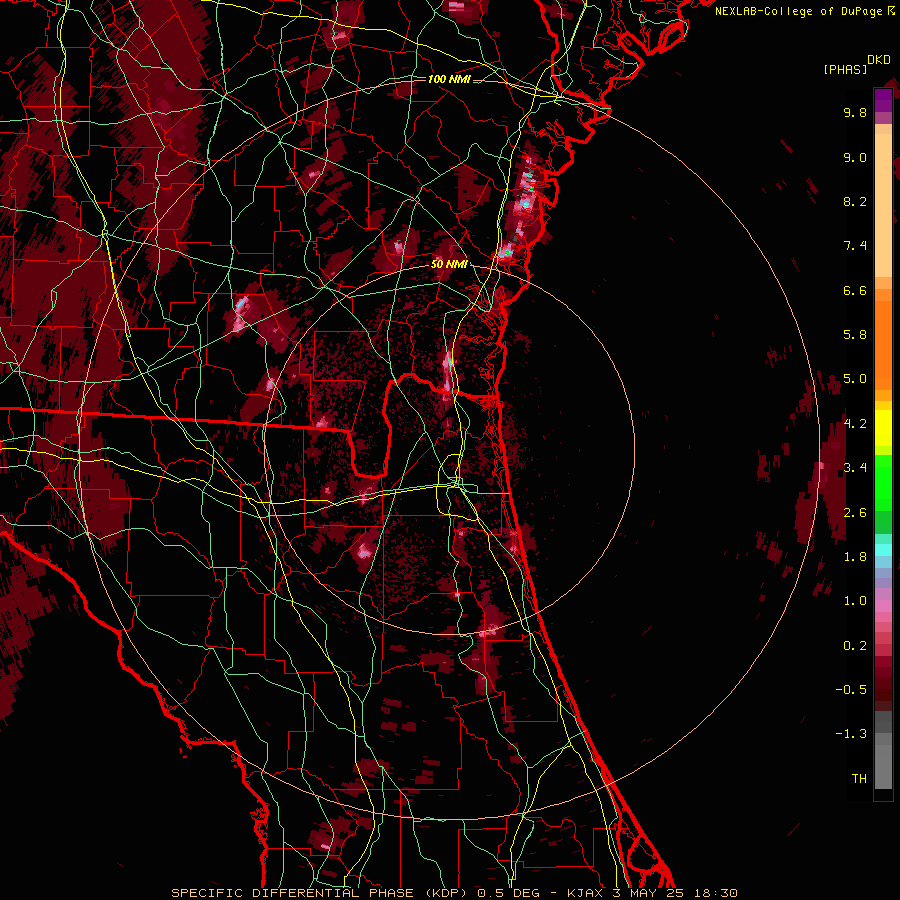
Task: Pick the green band of the color bar
Action: (x=883, y=483)
